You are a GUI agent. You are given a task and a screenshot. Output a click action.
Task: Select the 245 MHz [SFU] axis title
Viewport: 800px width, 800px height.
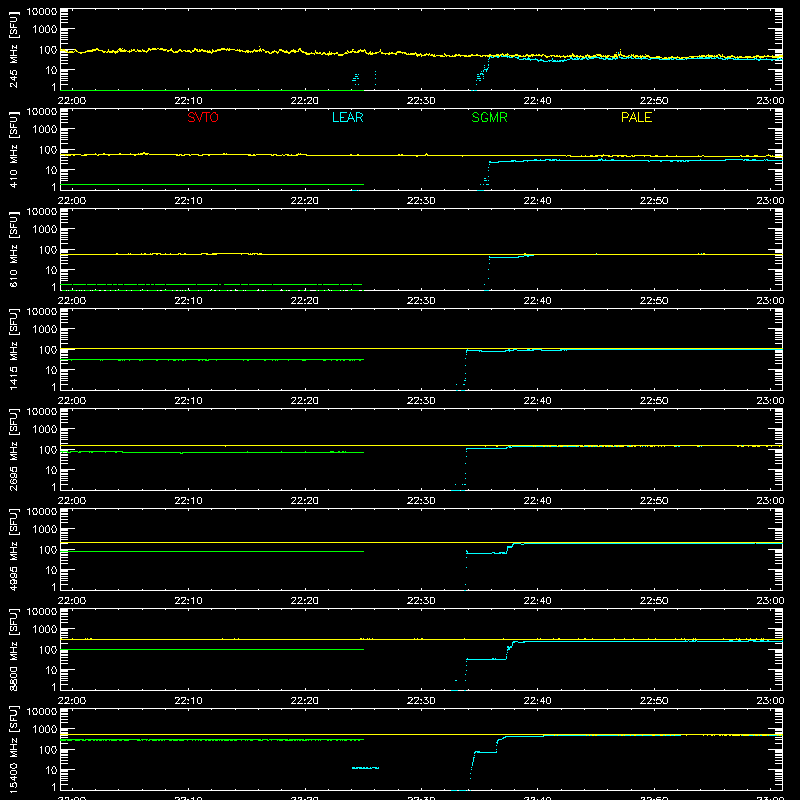pos(14,49)
